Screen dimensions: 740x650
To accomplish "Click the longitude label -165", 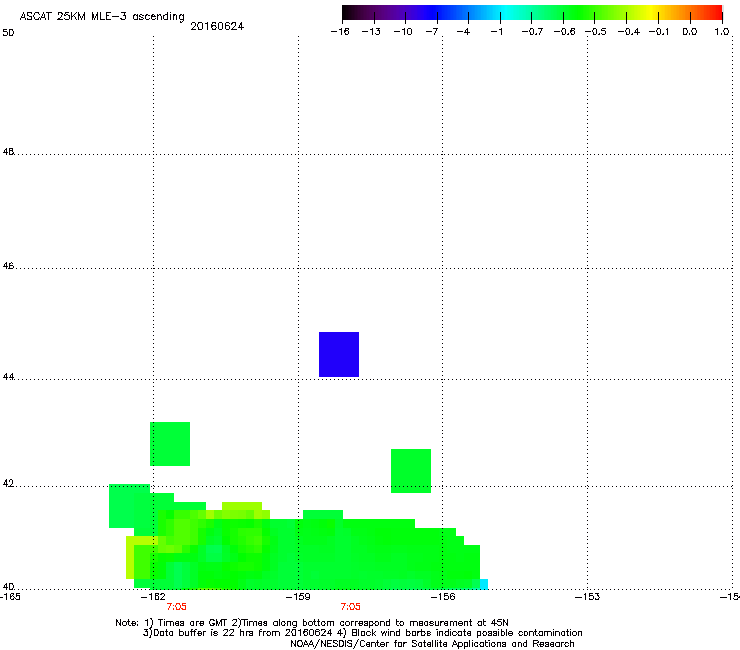I will point(10,597).
